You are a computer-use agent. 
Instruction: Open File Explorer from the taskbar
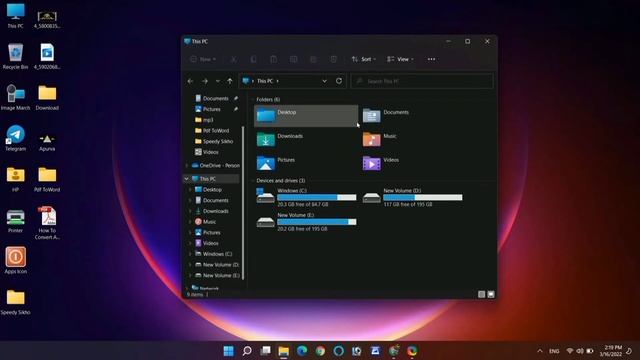point(284,351)
